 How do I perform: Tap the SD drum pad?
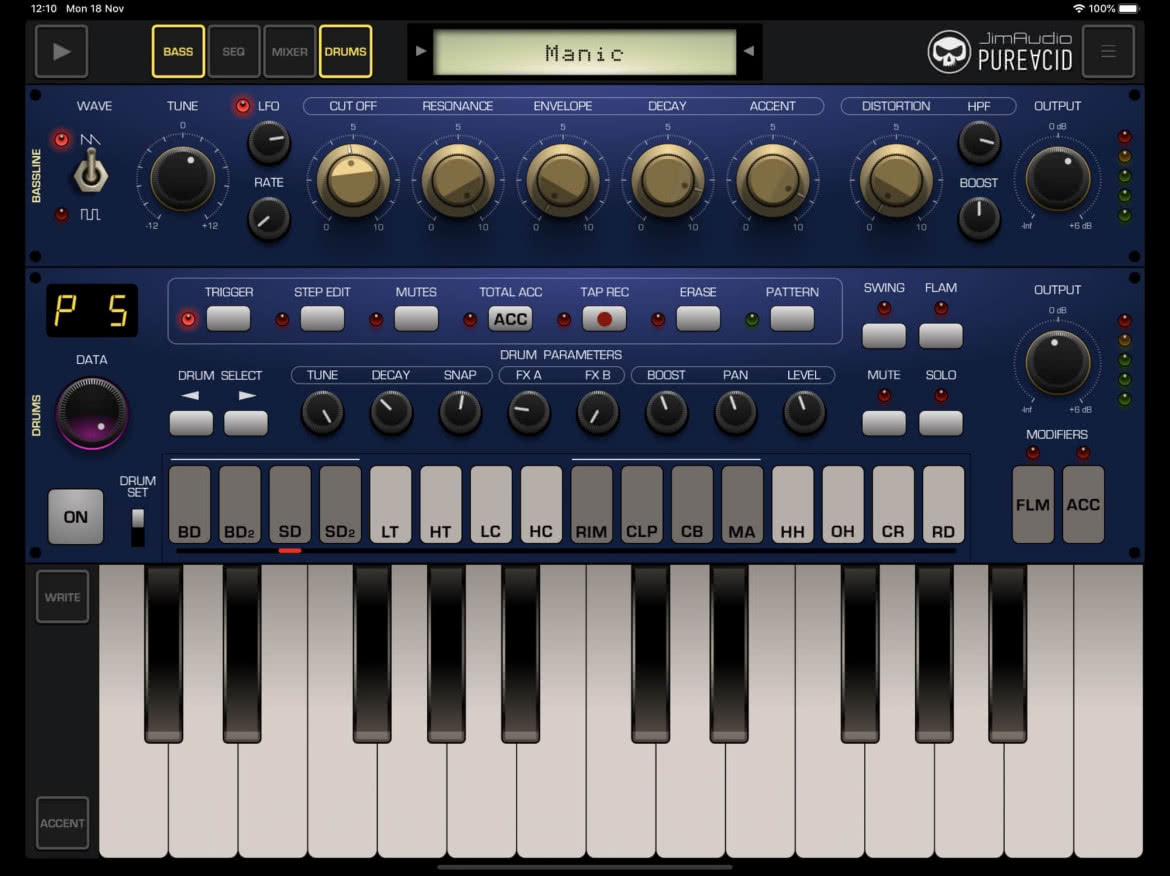pos(290,504)
